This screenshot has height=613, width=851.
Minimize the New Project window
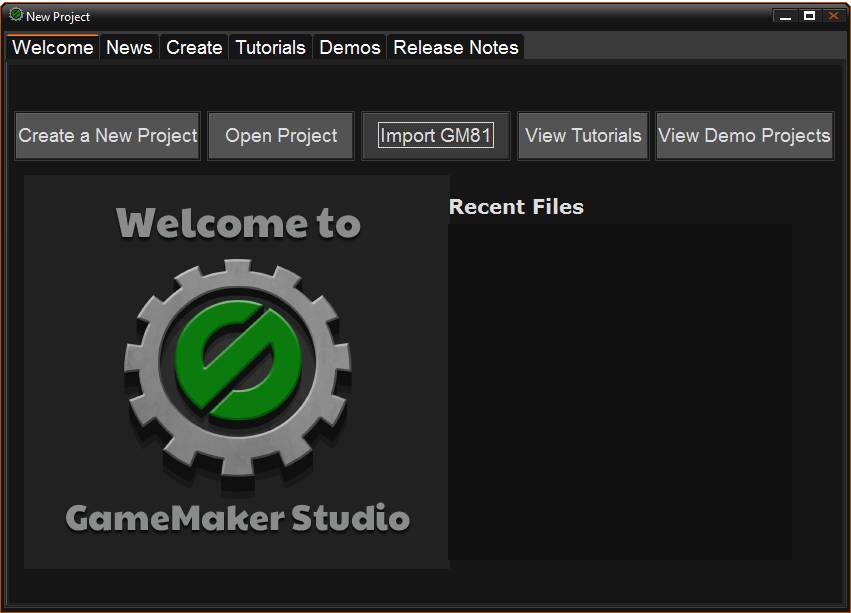tap(785, 16)
